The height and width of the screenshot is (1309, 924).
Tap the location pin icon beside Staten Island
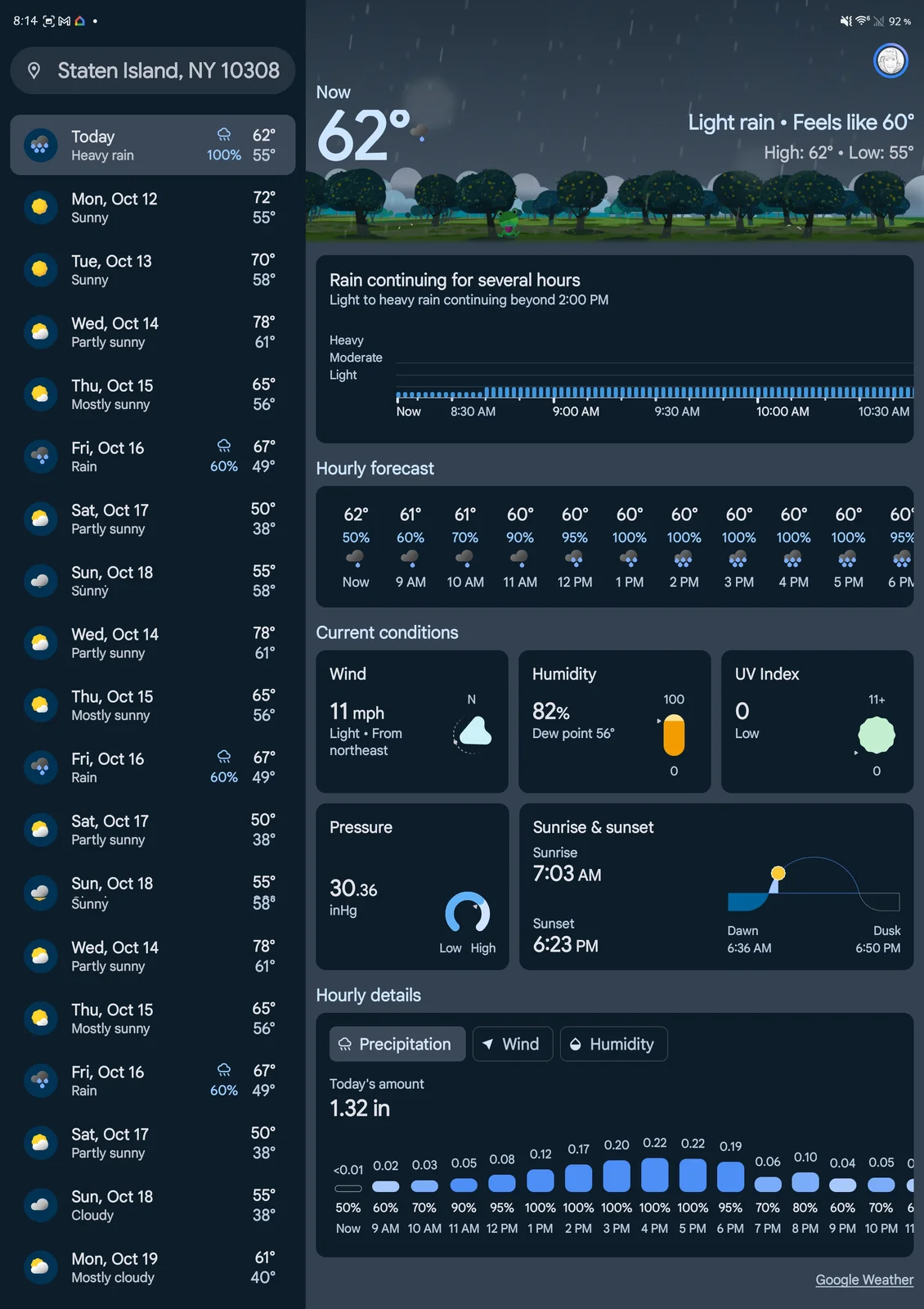34,70
